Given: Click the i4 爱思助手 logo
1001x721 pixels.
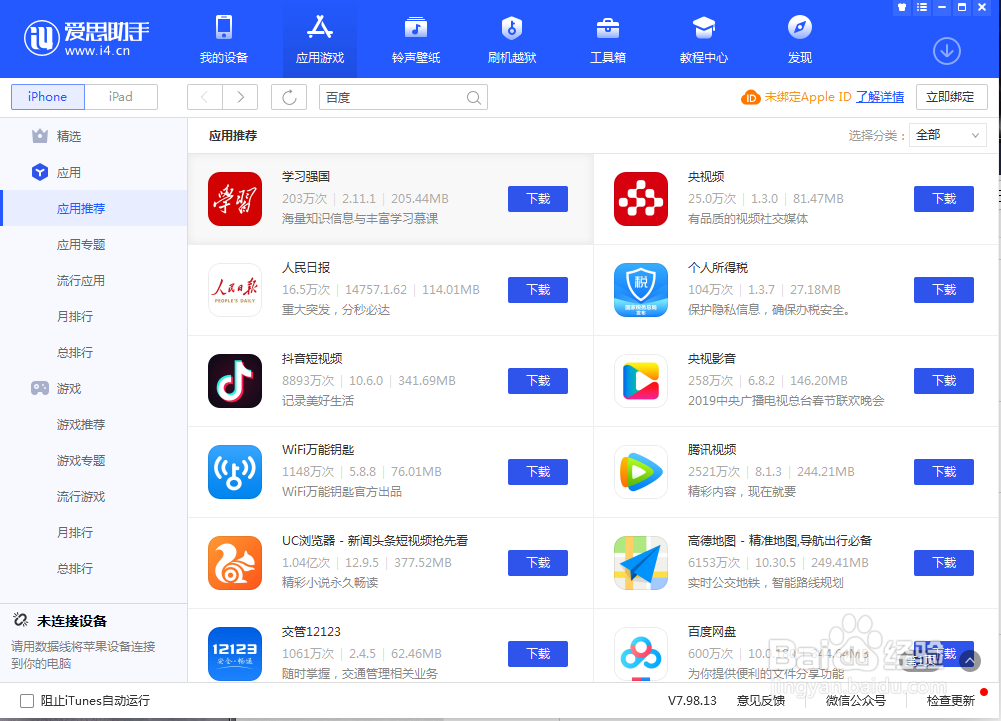Looking at the screenshot, I should (87, 38).
